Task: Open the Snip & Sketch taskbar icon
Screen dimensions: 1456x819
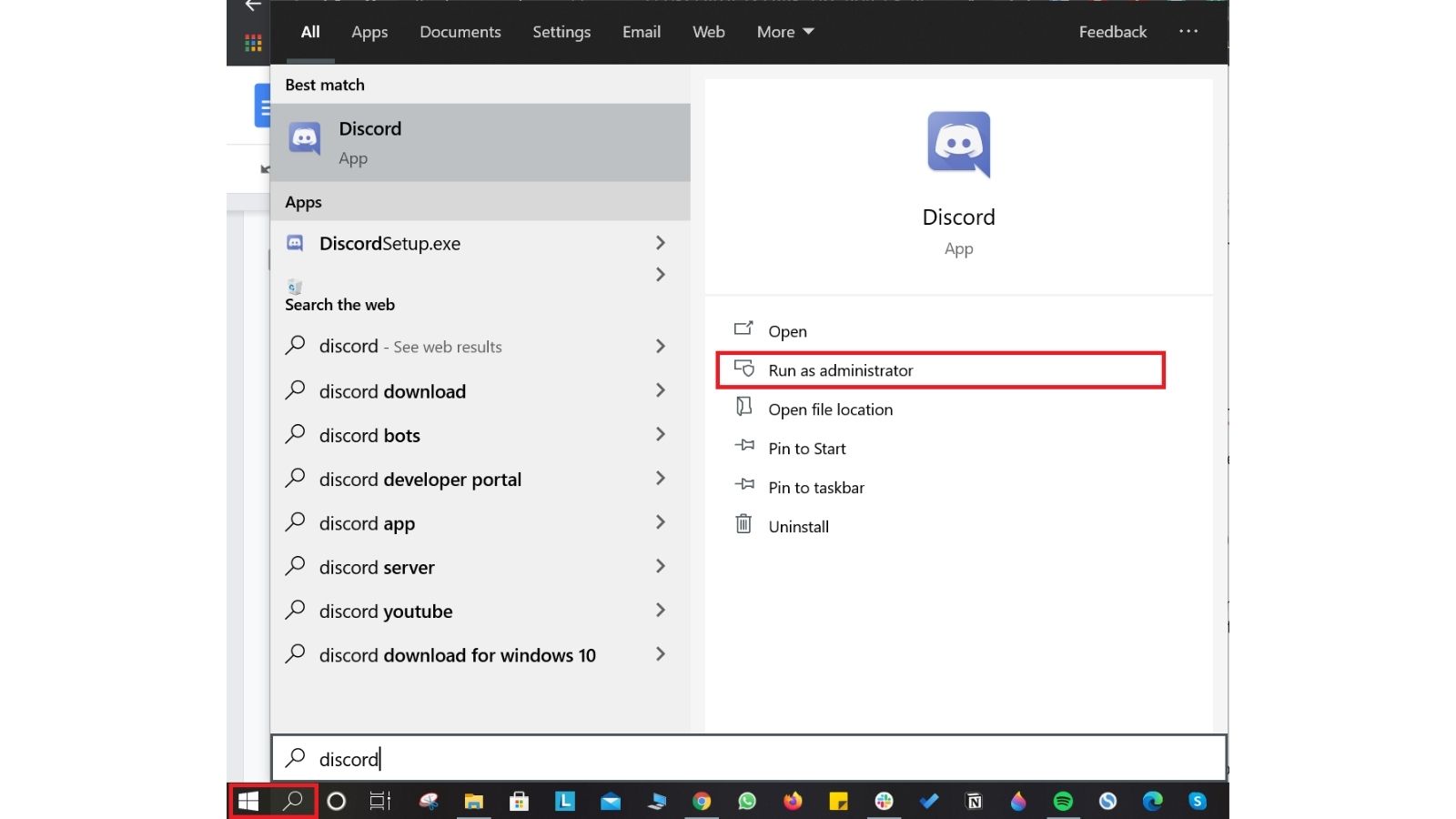Action: 429,801
